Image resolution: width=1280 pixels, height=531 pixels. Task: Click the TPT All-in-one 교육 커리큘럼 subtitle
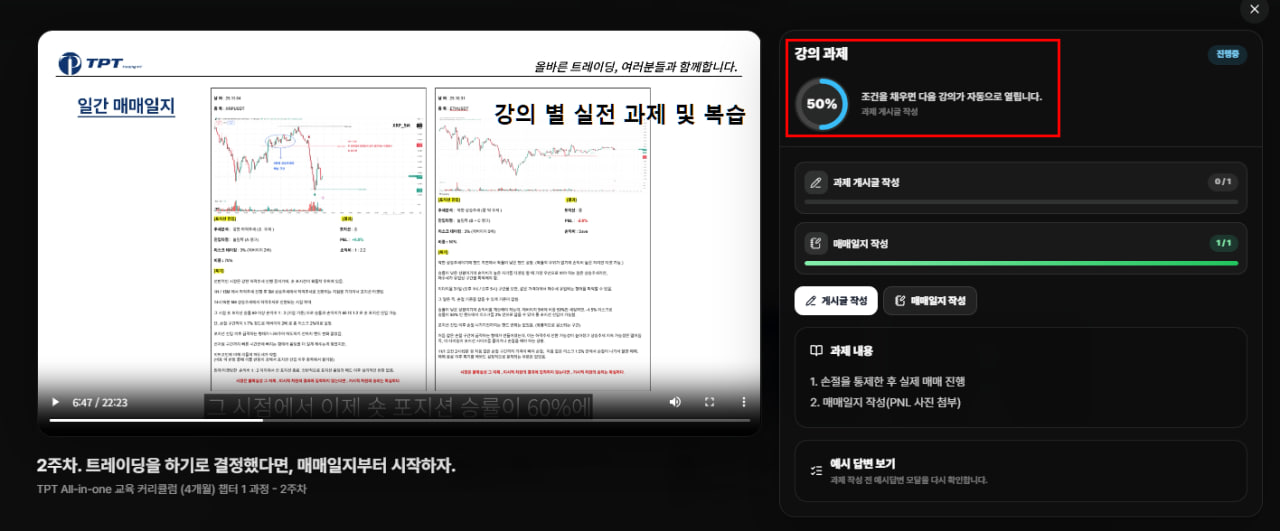(172, 489)
